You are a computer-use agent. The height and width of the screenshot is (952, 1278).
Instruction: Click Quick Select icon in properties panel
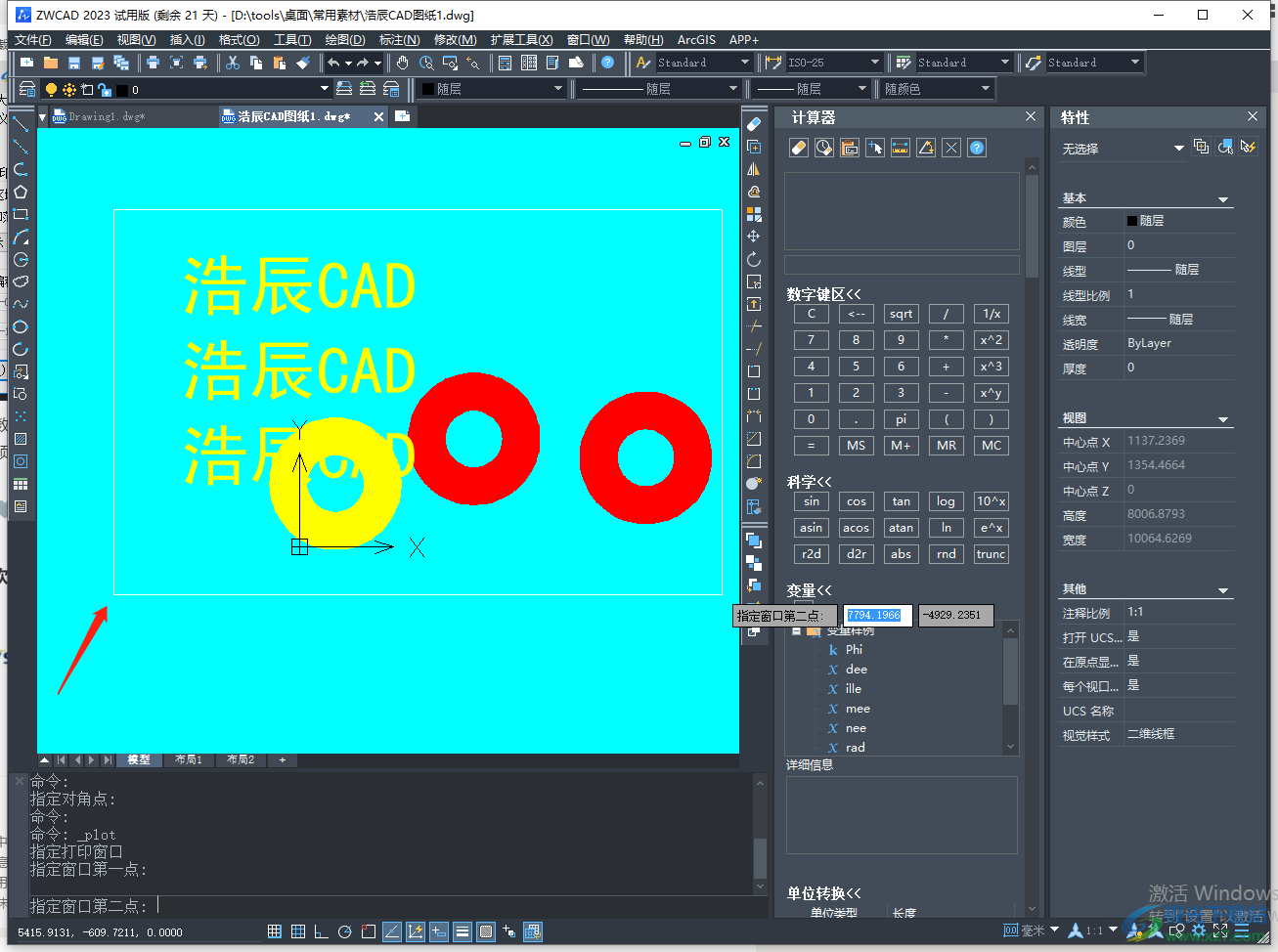click(x=1249, y=147)
